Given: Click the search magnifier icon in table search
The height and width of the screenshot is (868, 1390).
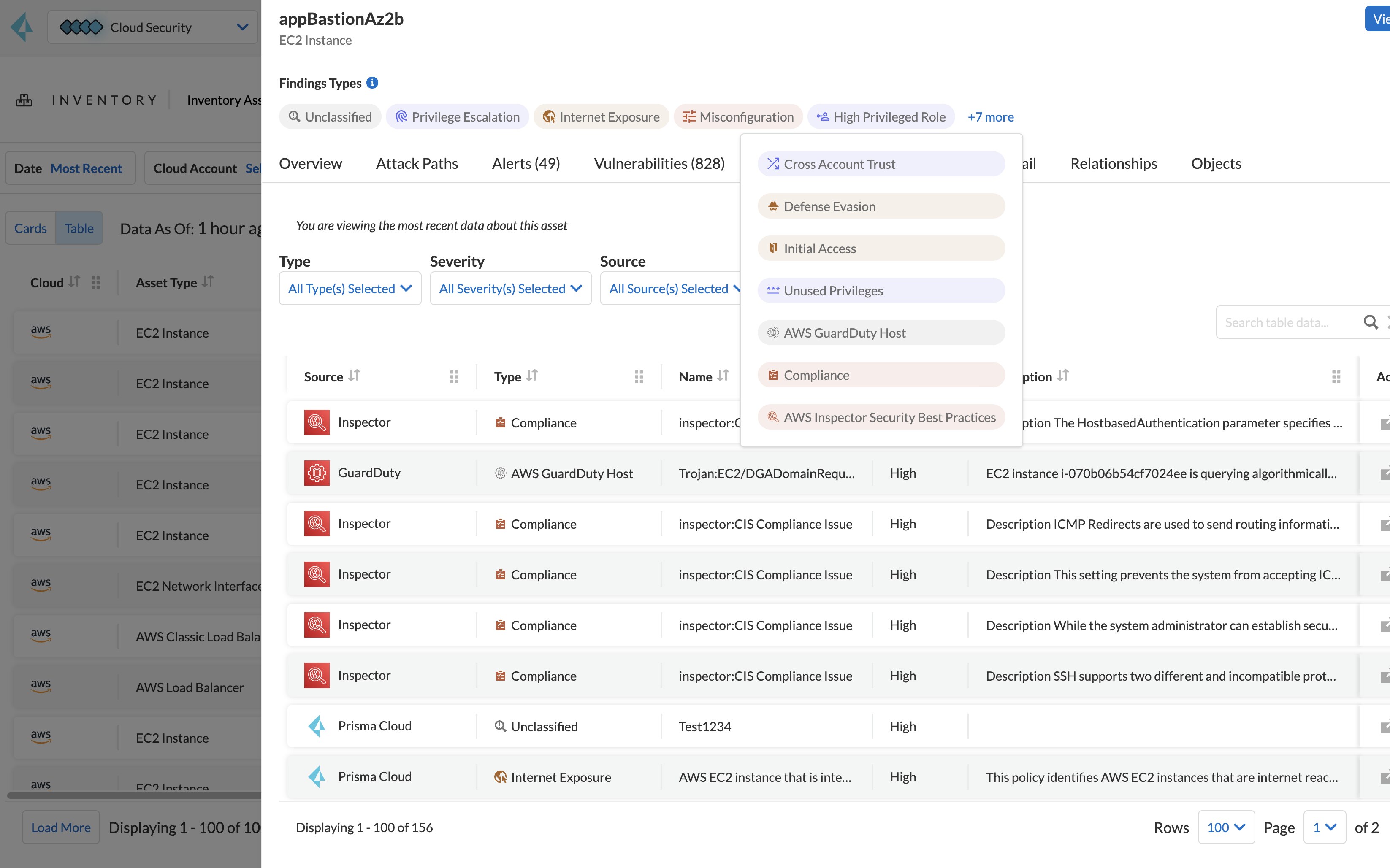Looking at the screenshot, I should click(1371, 322).
